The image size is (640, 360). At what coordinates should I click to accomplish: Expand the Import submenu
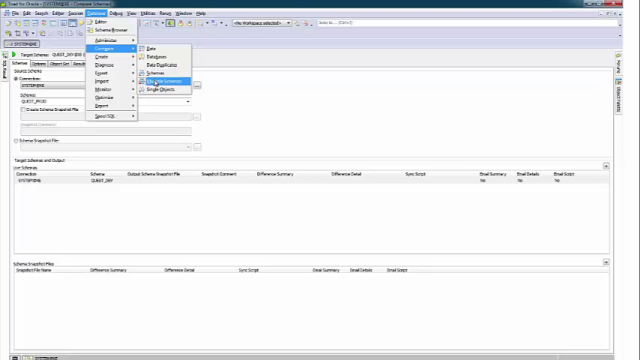(111, 81)
